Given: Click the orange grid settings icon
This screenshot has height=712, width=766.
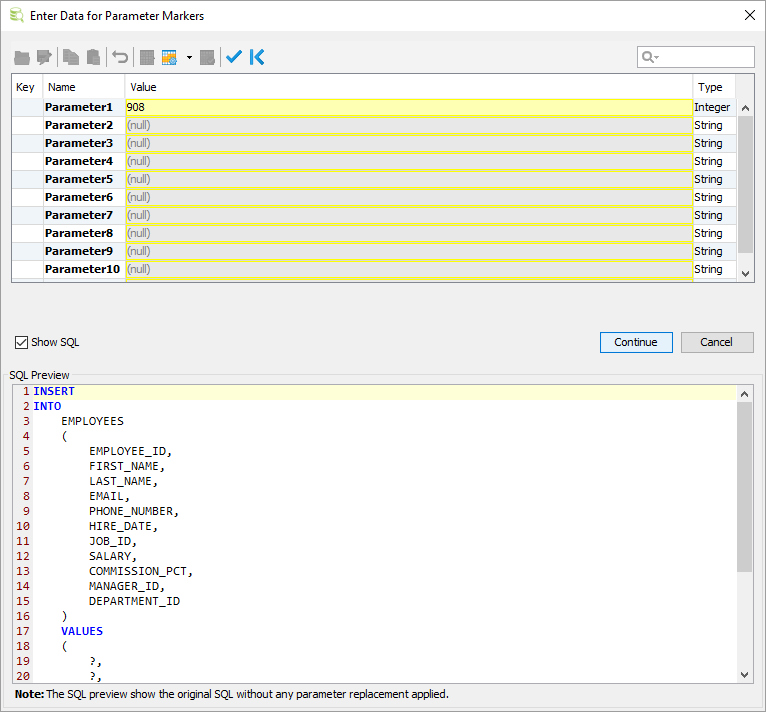Looking at the screenshot, I should [x=169, y=58].
